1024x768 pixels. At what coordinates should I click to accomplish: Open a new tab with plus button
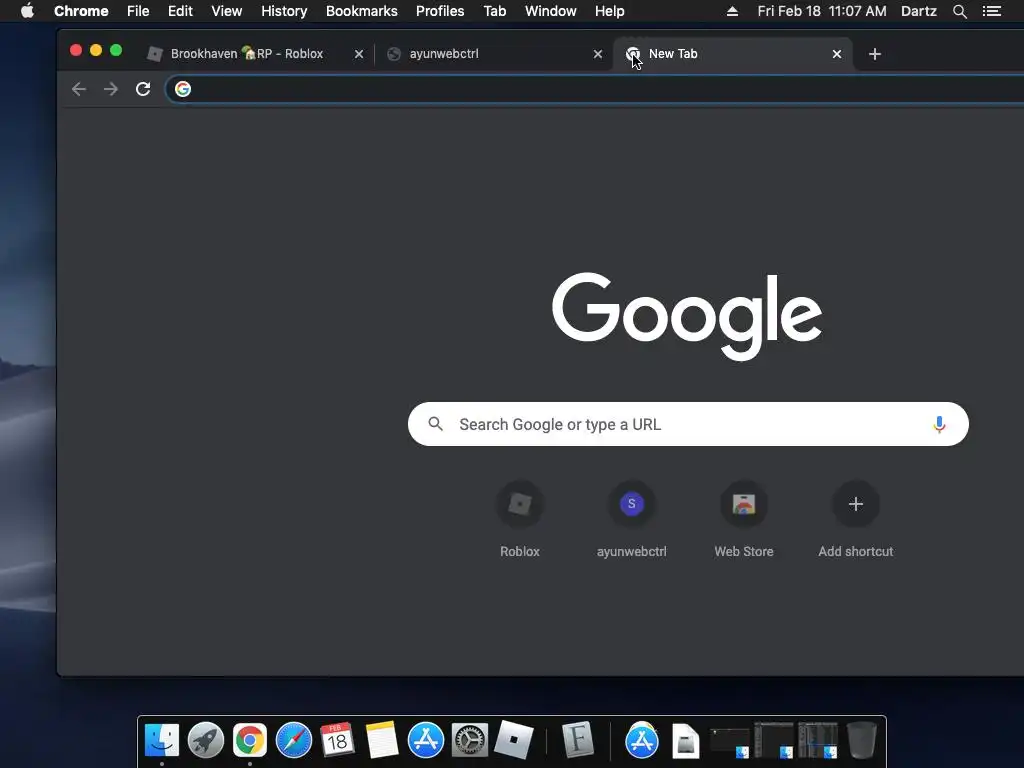(875, 54)
